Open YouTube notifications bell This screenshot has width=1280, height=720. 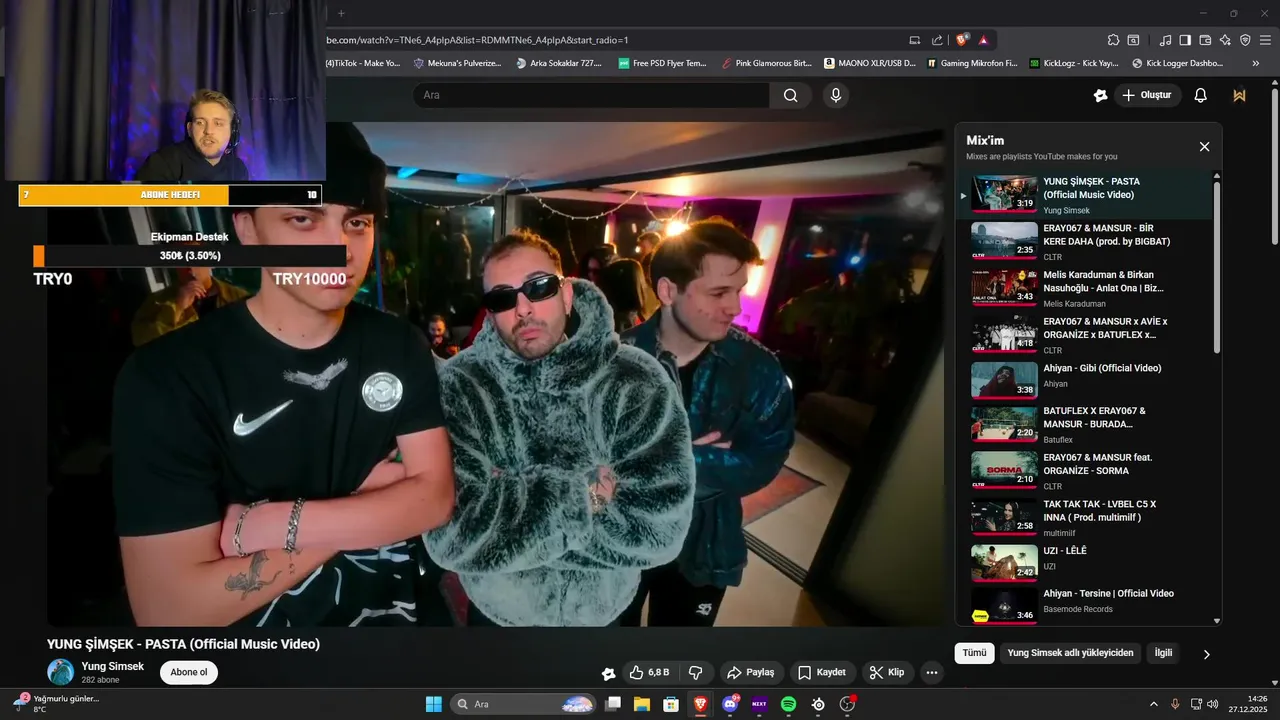pyautogui.click(x=1201, y=95)
